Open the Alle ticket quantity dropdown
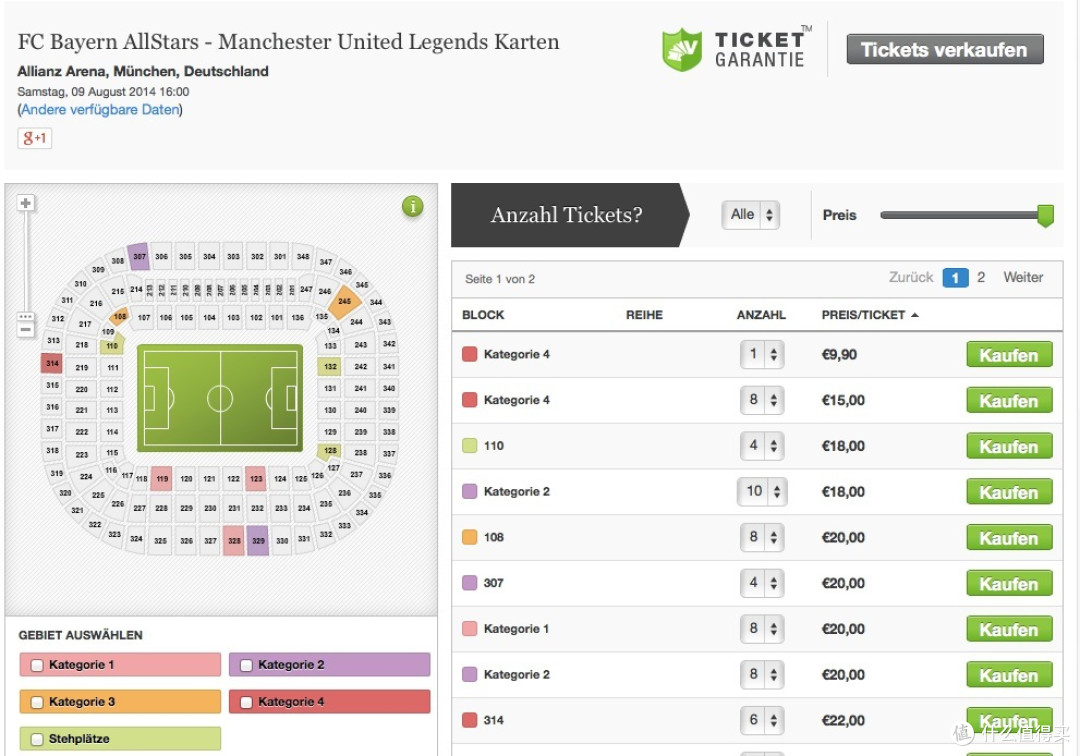This screenshot has width=1080, height=756. click(751, 215)
